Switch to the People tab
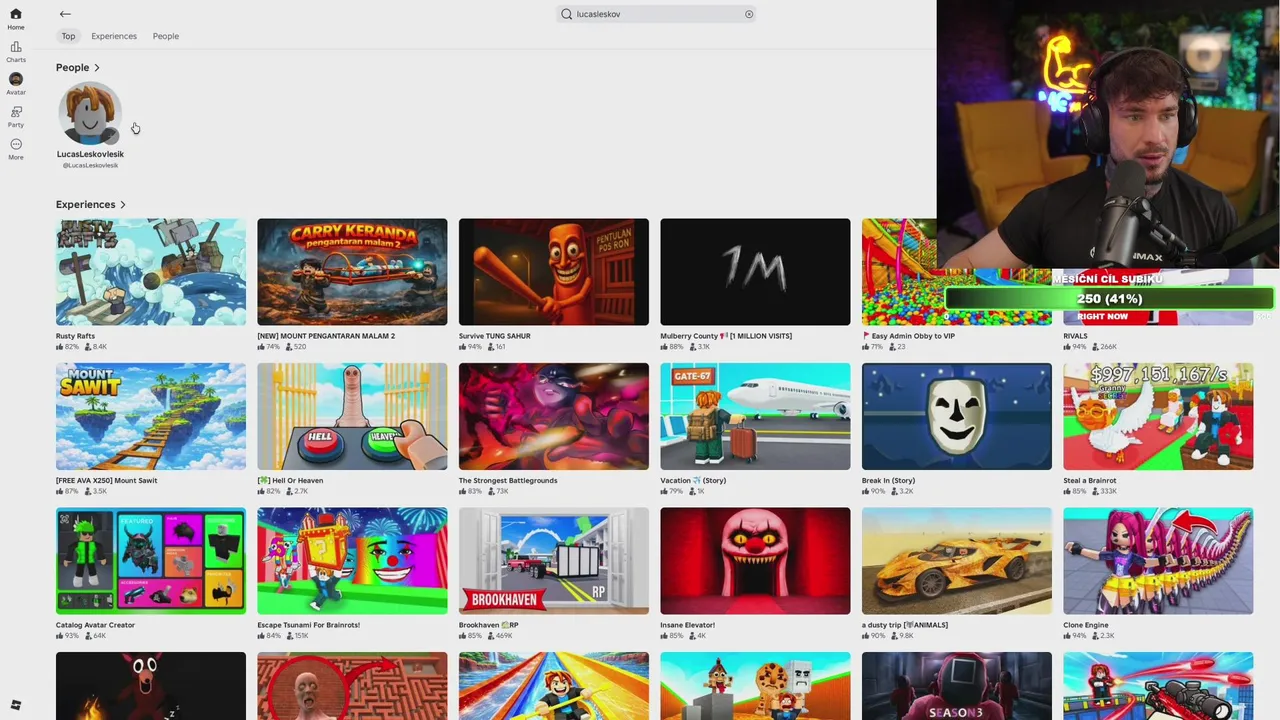1280x720 pixels. point(166,36)
